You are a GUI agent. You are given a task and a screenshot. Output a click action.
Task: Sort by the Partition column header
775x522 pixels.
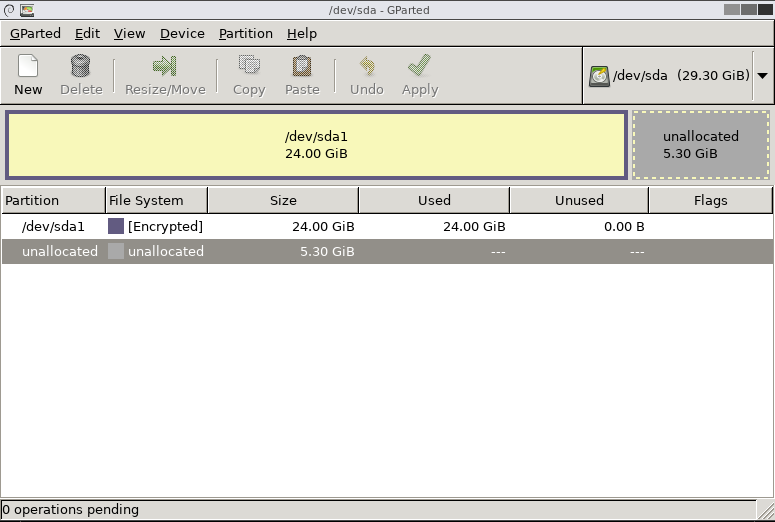[53, 200]
